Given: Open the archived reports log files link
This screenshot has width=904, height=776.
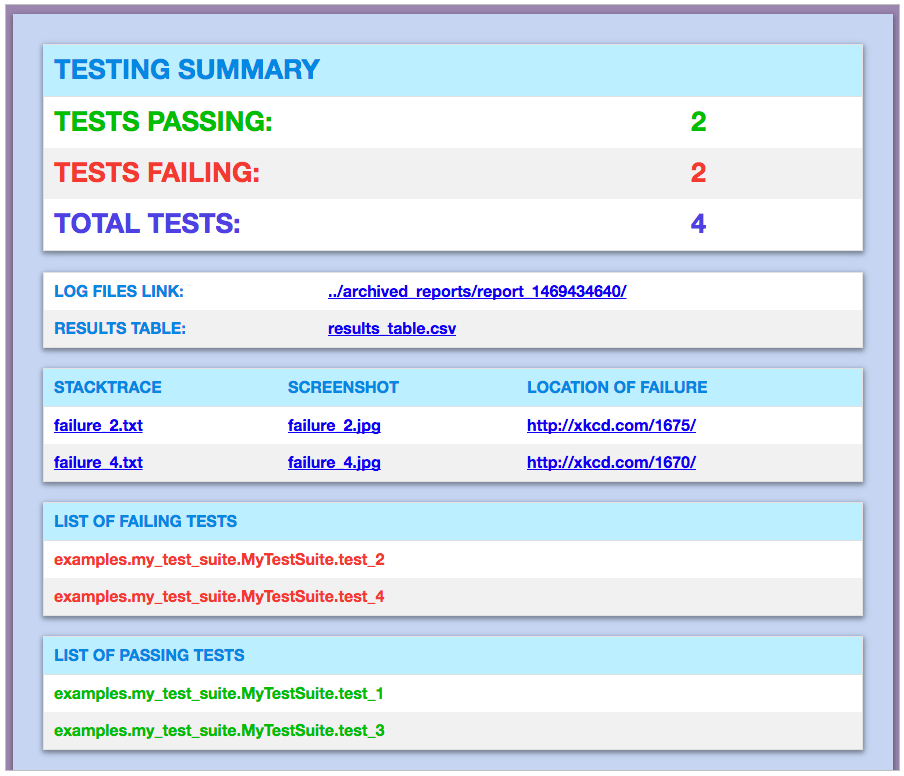Looking at the screenshot, I should click(476, 292).
